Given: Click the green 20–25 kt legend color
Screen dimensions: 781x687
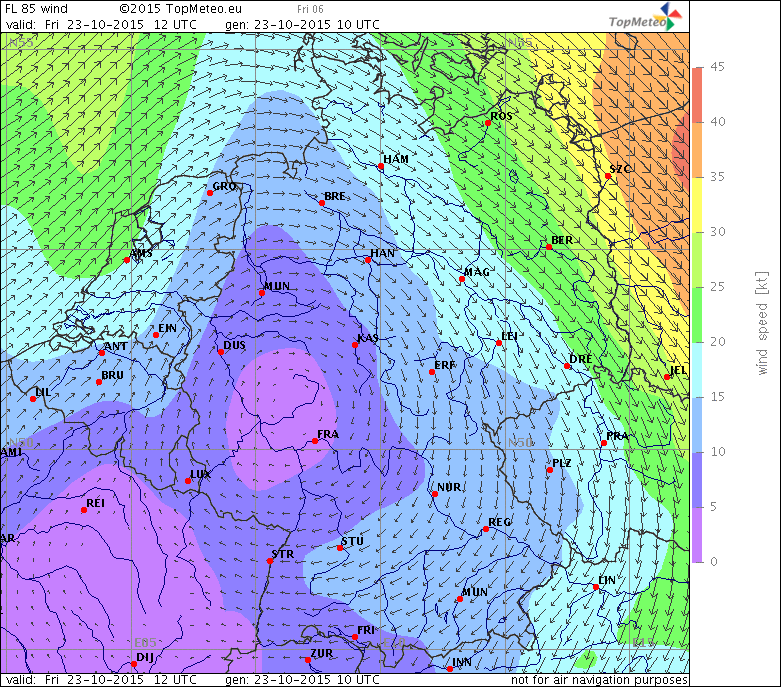Looking at the screenshot, I should pos(698,314).
